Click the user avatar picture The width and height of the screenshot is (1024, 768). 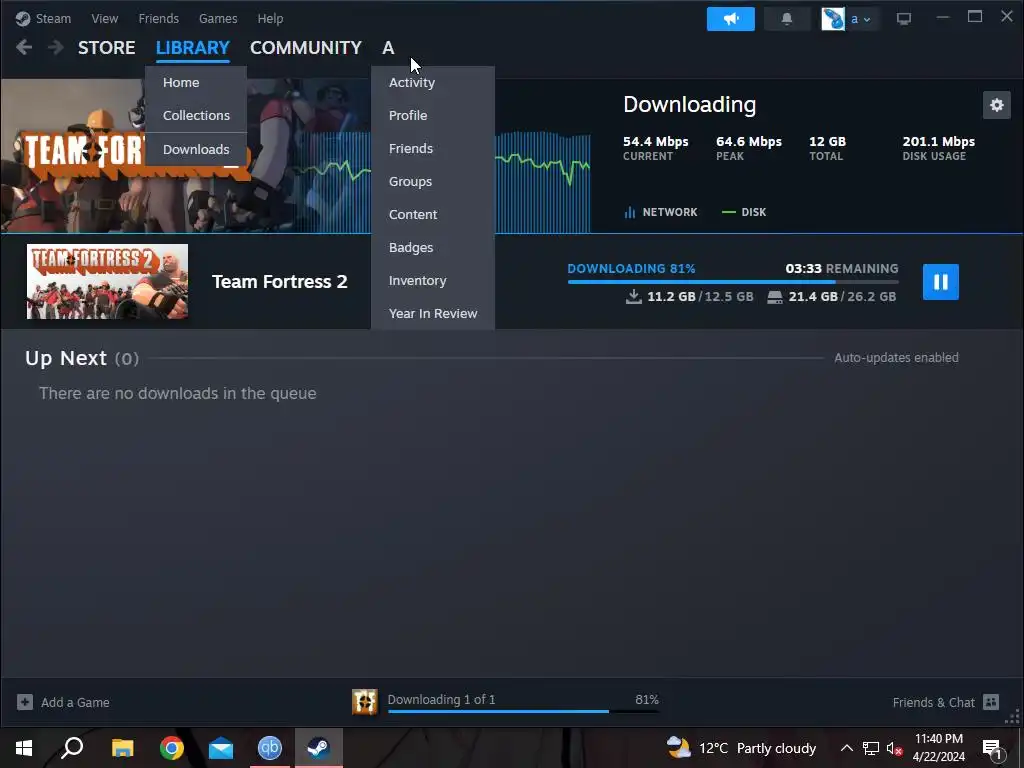coord(833,19)
